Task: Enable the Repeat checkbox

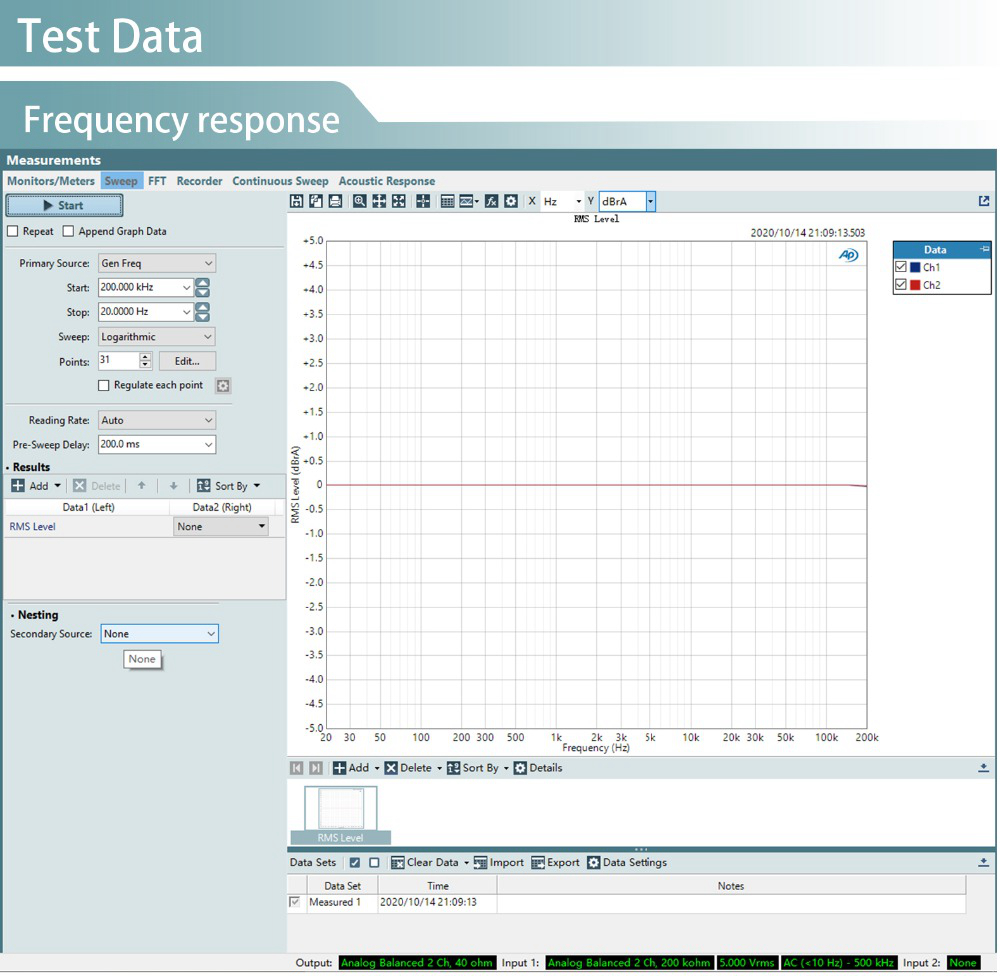Action: (x=13, y=232)
